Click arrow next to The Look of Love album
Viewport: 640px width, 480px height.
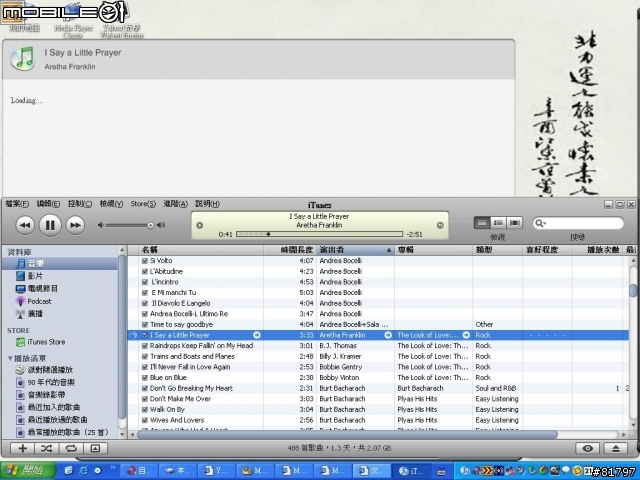pyautogui.click(x=466, y=335)
